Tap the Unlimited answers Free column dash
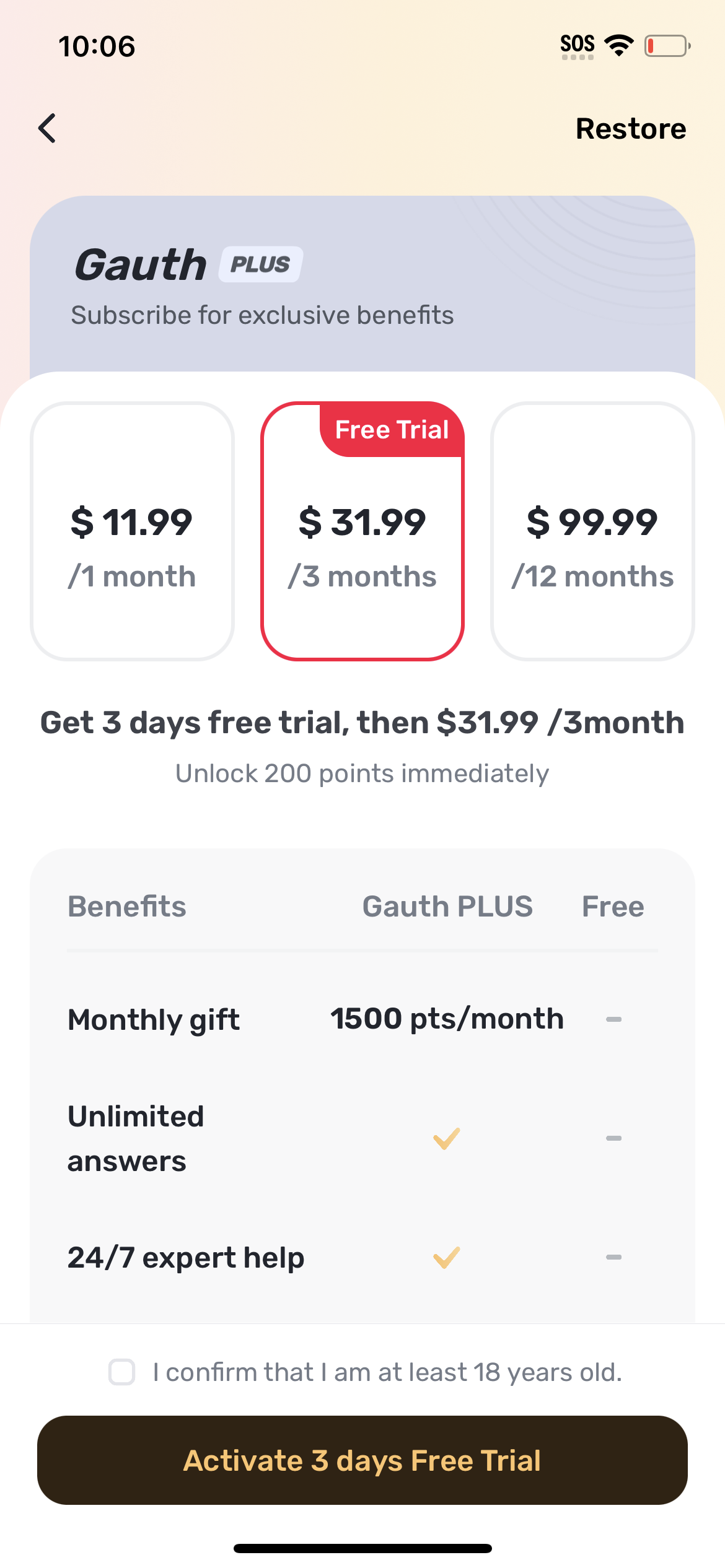This screenshot has width=725, height=1568. [613, 1138]
